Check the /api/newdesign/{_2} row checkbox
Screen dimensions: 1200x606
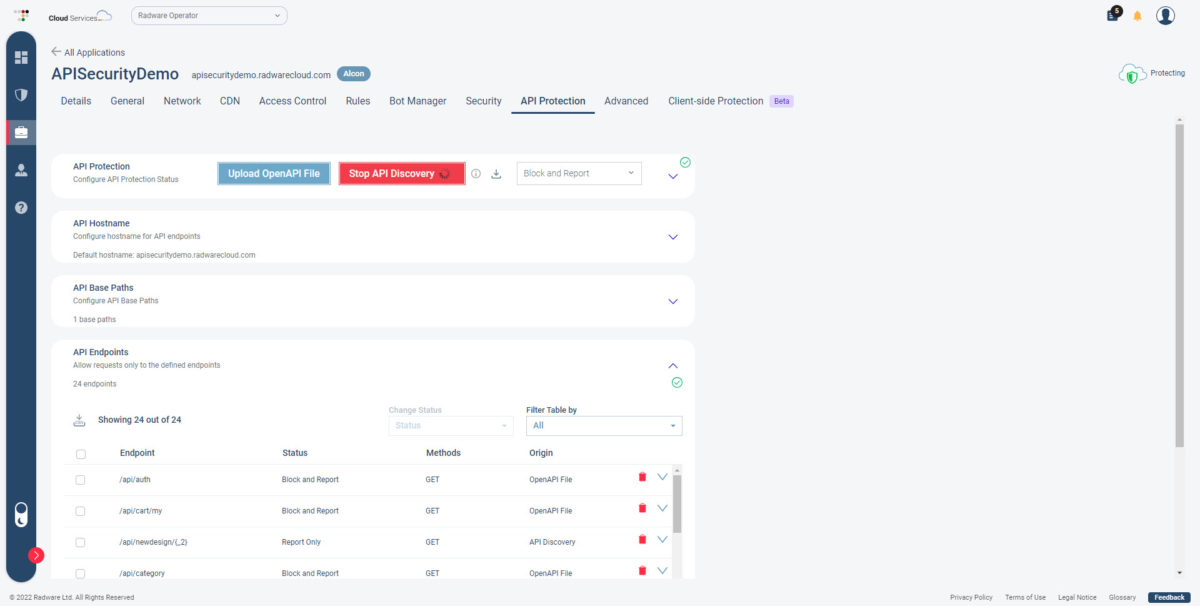[x=81, y=542]
